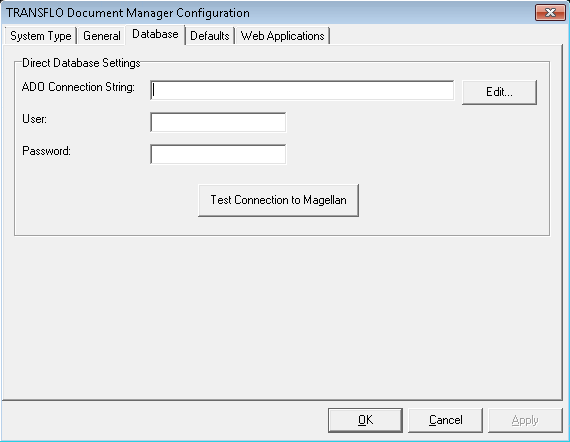Dismiss the dialog with Cancel

pyautogui.click(x=445, y=420)
